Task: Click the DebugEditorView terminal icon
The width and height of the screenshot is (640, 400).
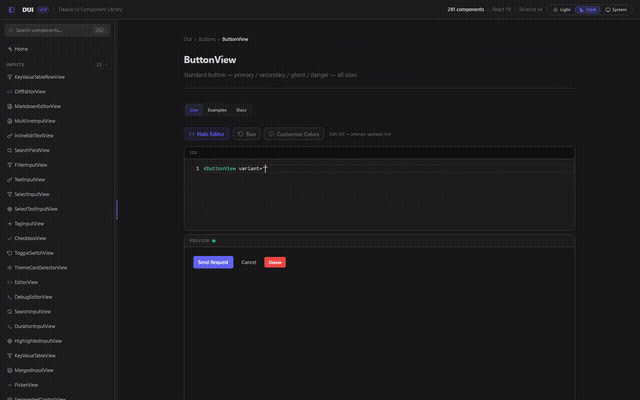Action: 9,297
